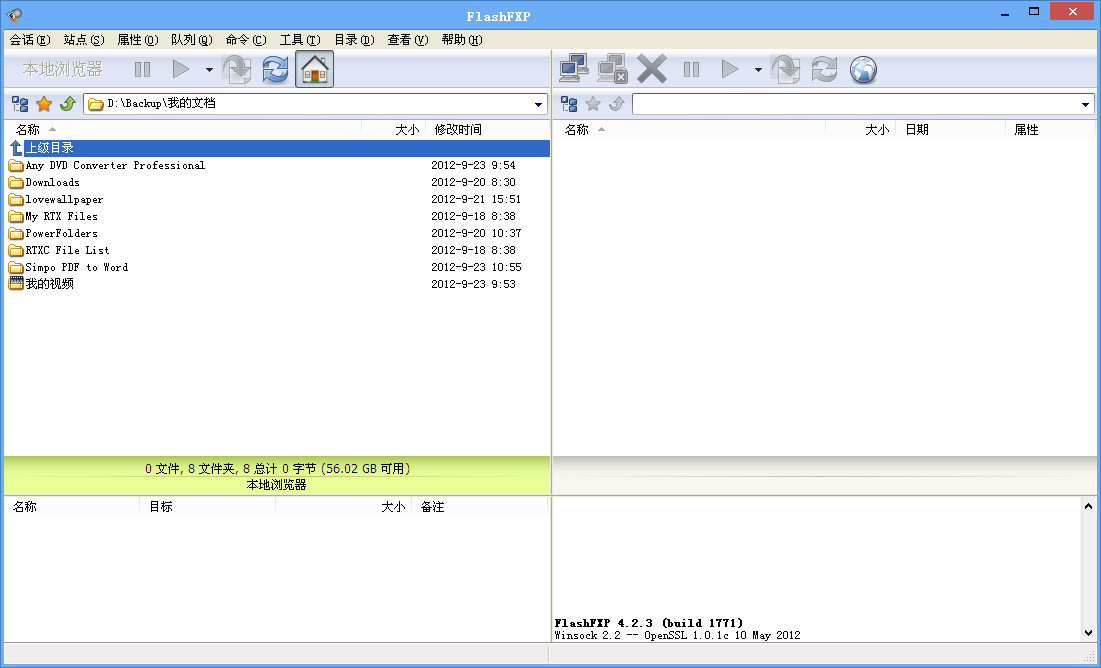
Task: Click the remote pane Abort X icon
Action: click(x=652, y=70)
